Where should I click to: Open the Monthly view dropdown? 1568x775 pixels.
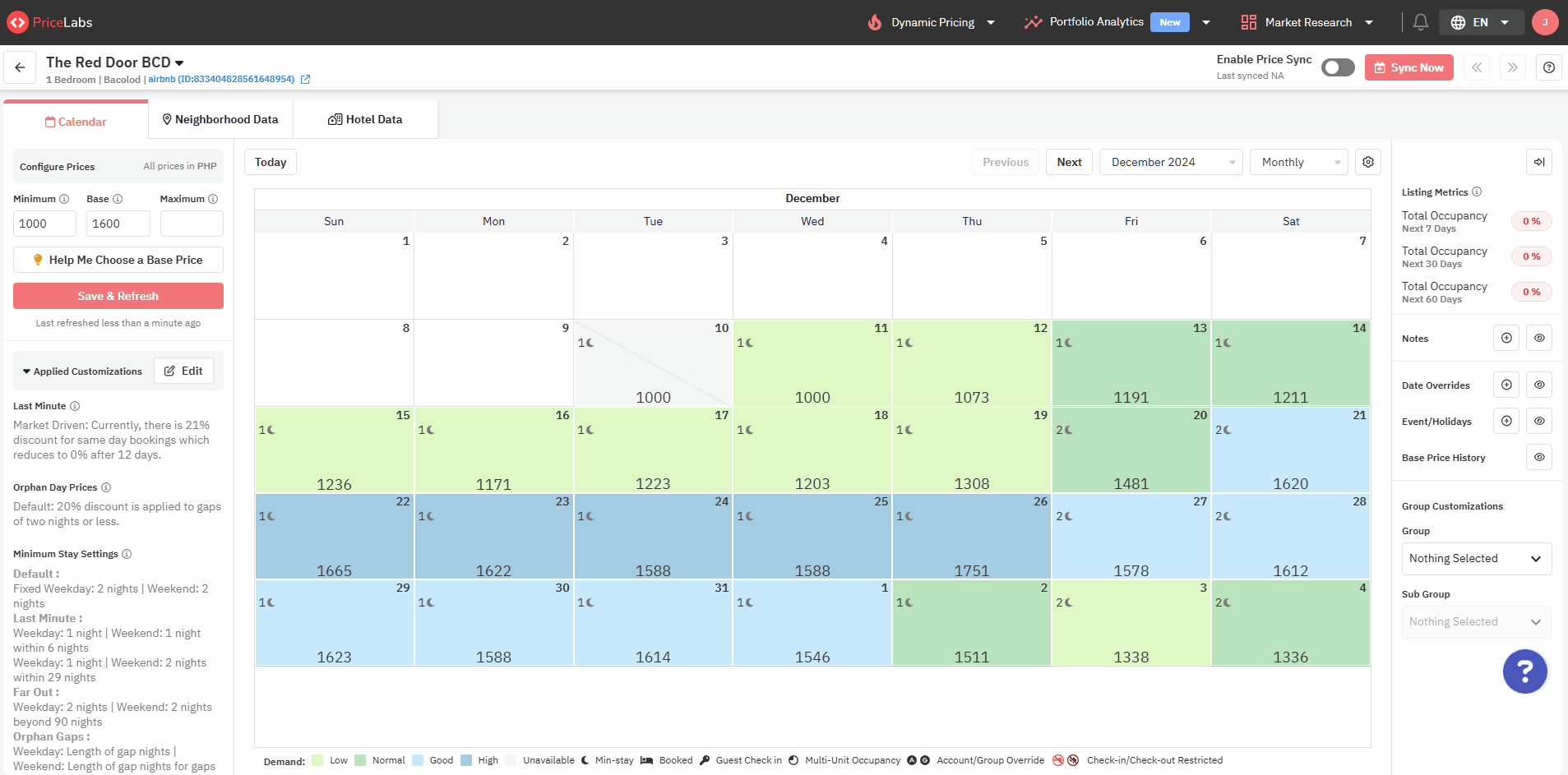(x=1299, y=162)
